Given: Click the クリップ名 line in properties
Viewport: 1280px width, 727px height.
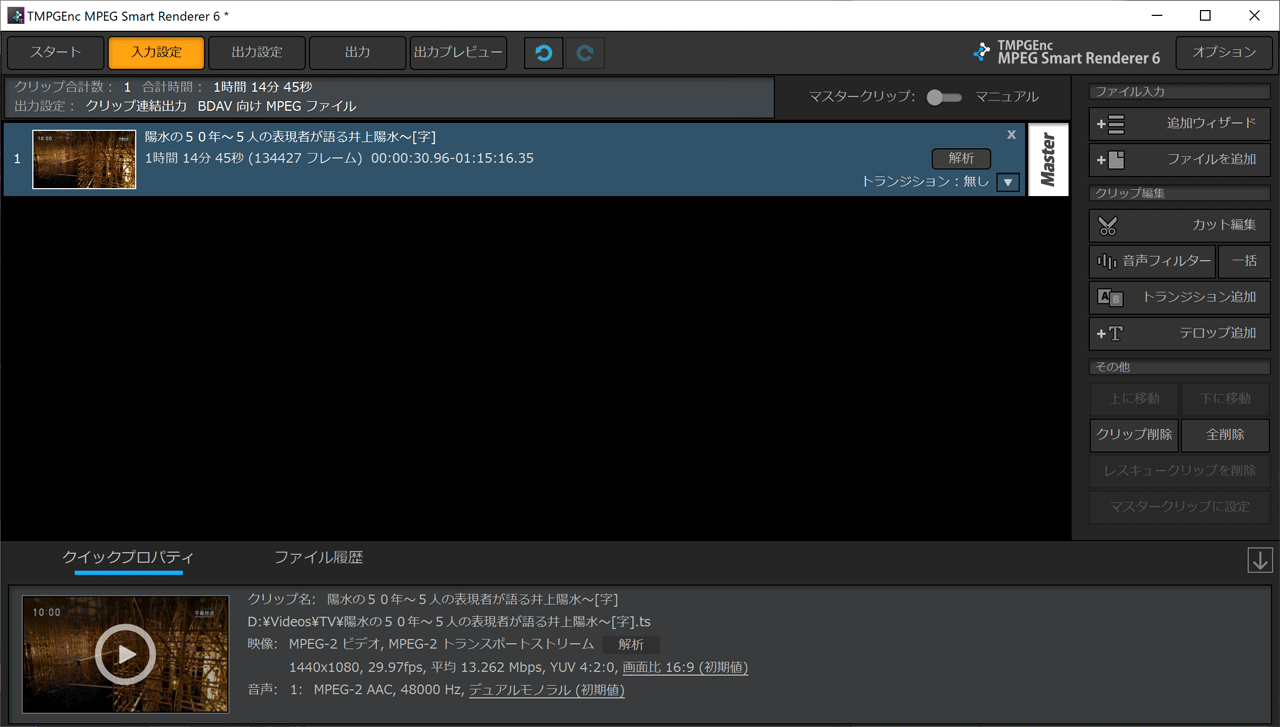Looking at the screenshot, I should tap(433, 600).
